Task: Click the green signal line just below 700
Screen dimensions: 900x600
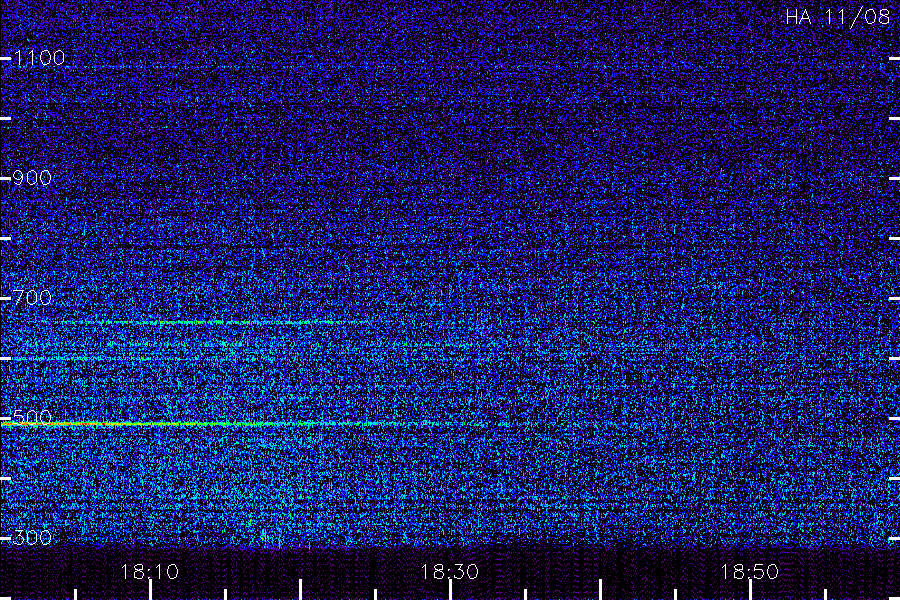Action: coord(212,323)
